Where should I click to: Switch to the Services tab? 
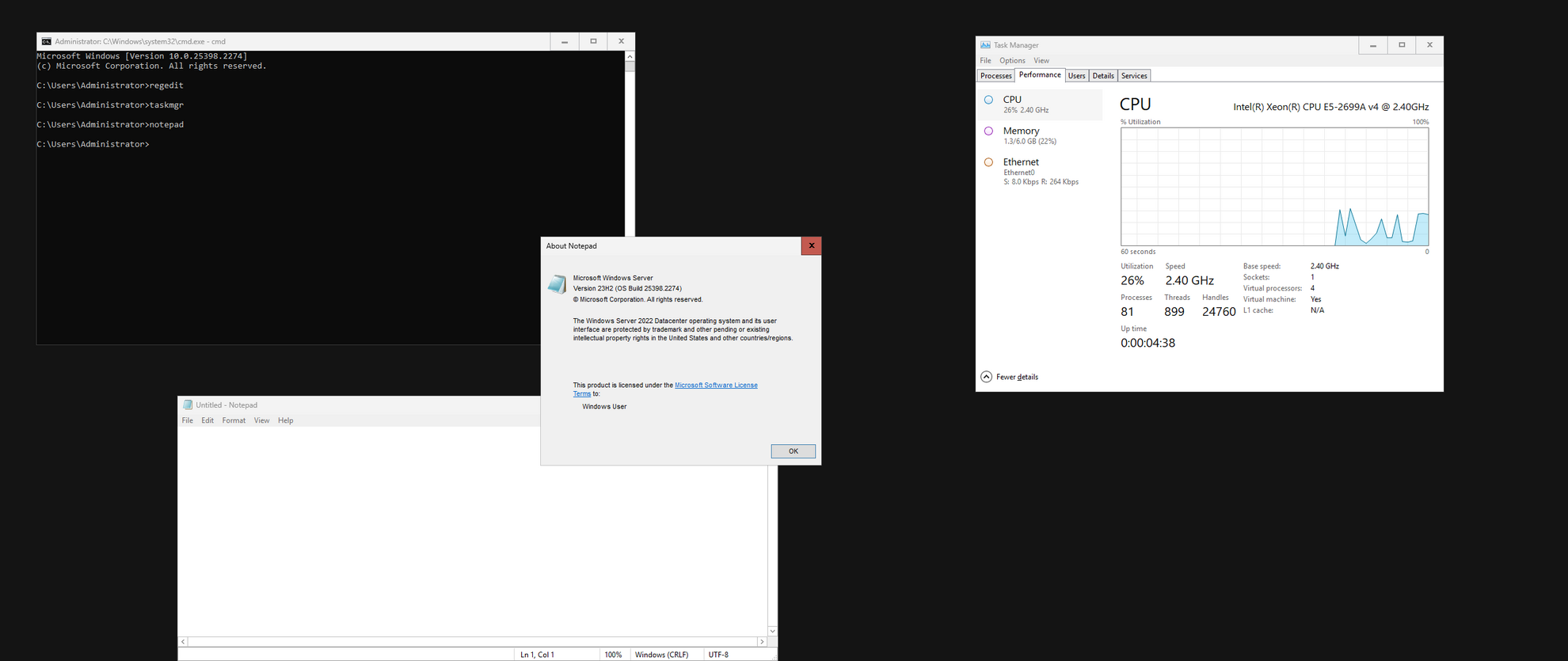1133,76
